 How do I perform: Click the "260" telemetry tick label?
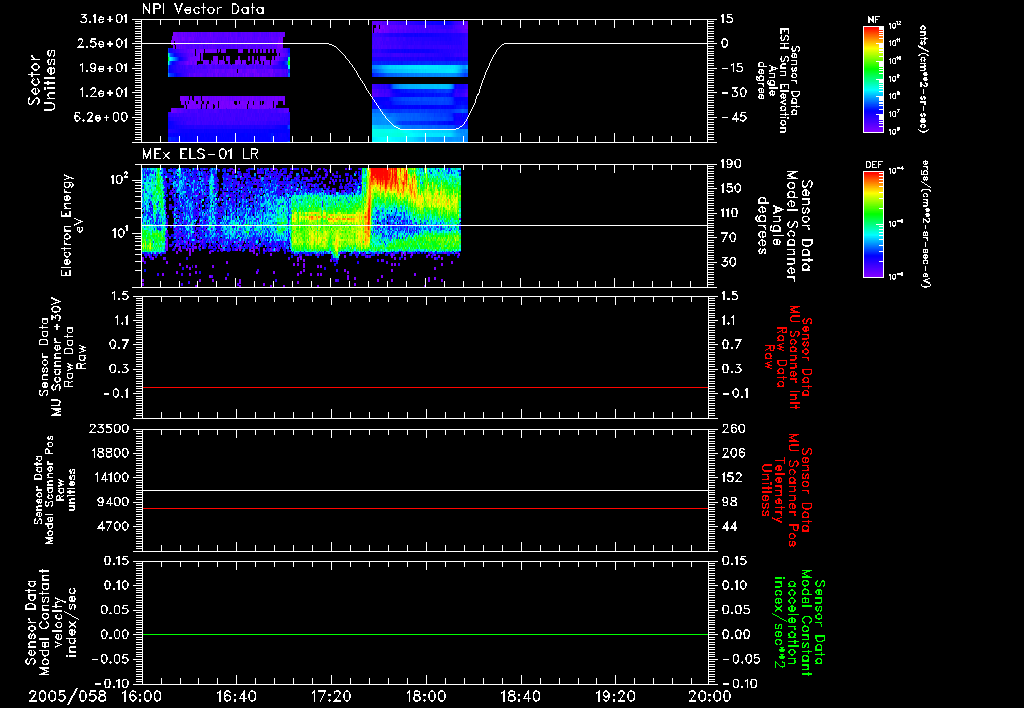(733, 428)
